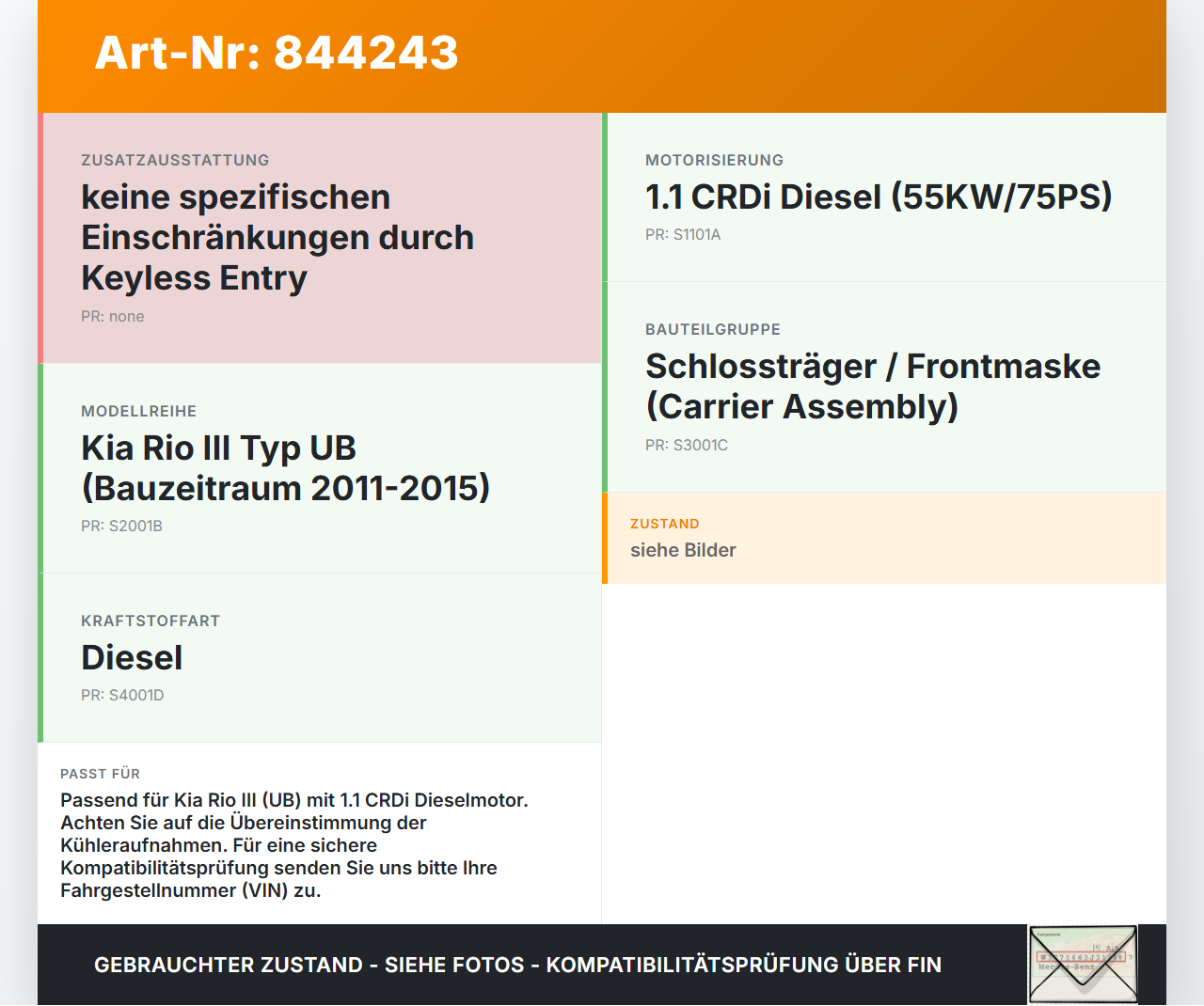Click the KRAFTSTOFFART label

[150, 621]
